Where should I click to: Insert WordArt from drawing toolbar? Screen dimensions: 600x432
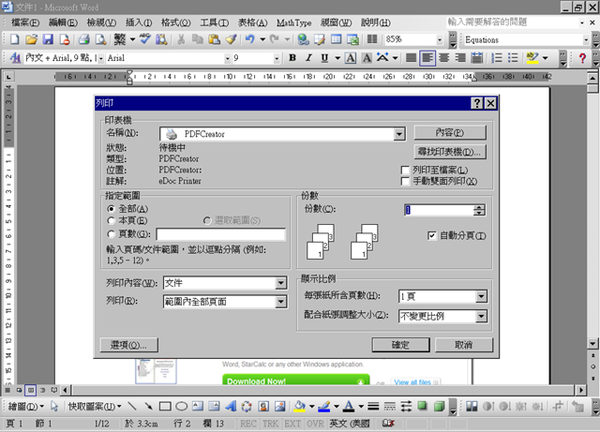click(x=230, y=406)
